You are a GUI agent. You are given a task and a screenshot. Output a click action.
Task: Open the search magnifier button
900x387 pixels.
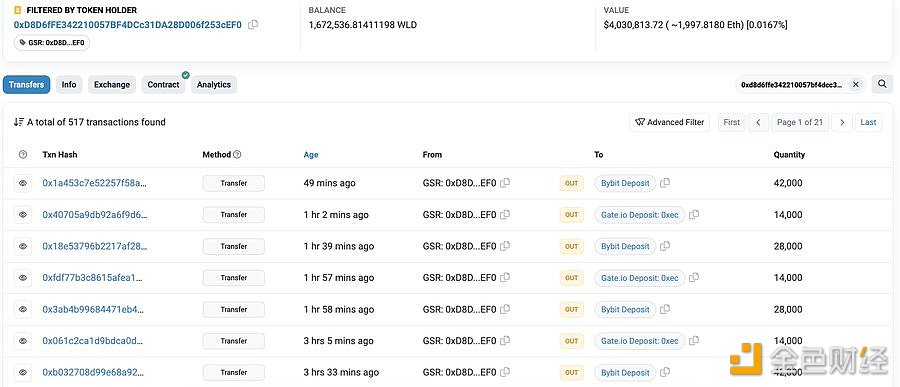[882, 84]
